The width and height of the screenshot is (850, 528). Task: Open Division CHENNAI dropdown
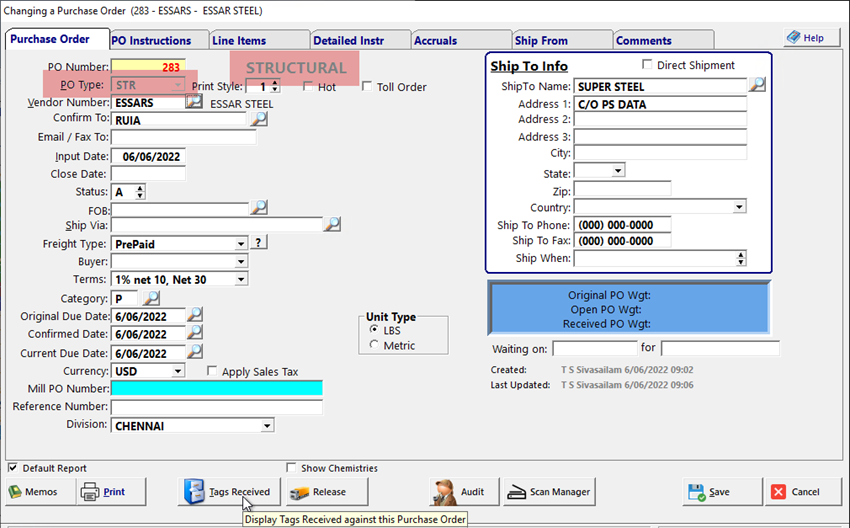tap(267, 426)
